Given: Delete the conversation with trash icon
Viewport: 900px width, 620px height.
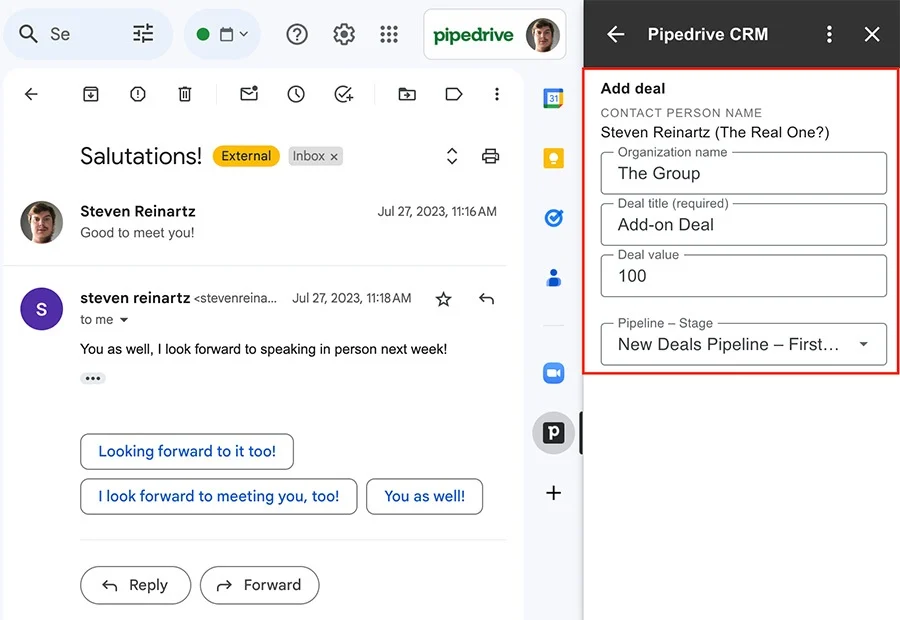Looking at the screenshot, I should (x=185, y=94).
